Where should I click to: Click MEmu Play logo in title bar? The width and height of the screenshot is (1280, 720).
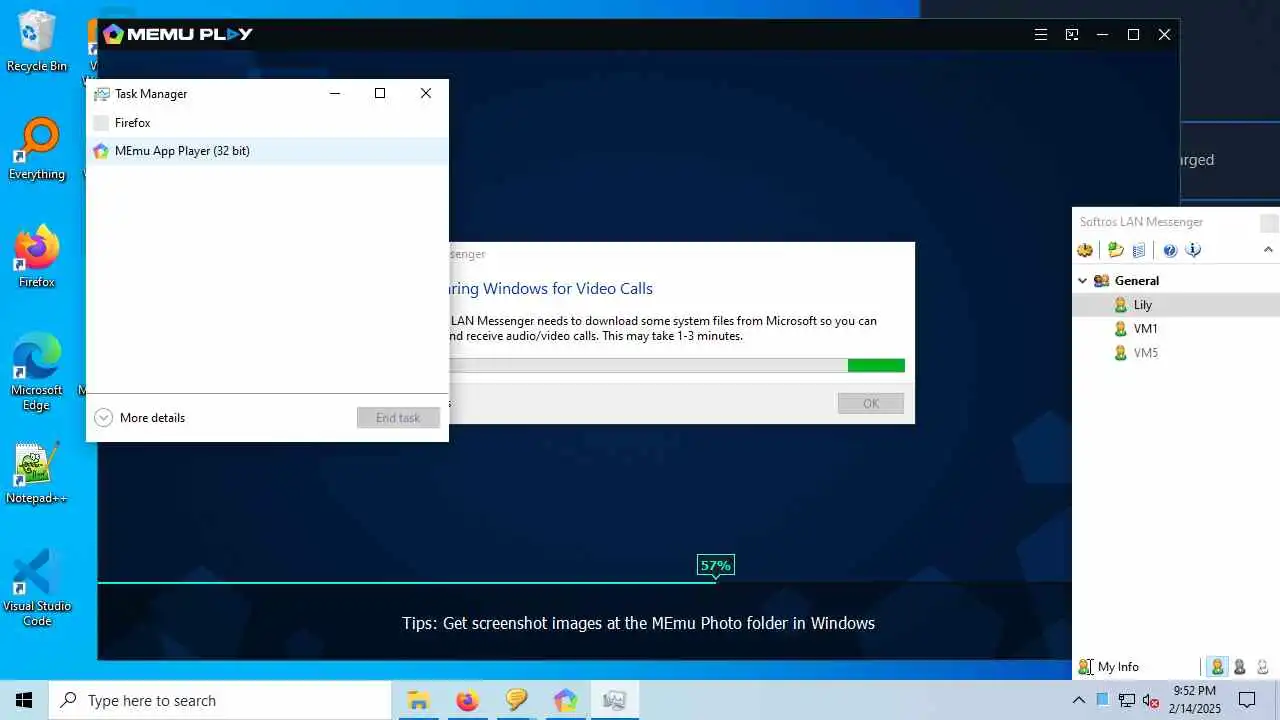tap(178, 34)
